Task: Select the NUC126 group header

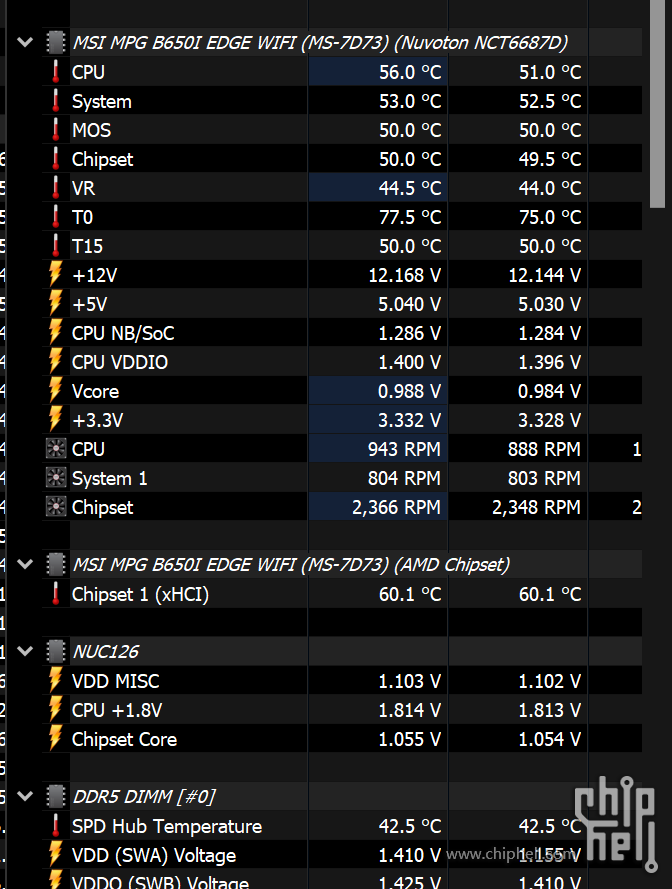Action: tap(105, 651)
